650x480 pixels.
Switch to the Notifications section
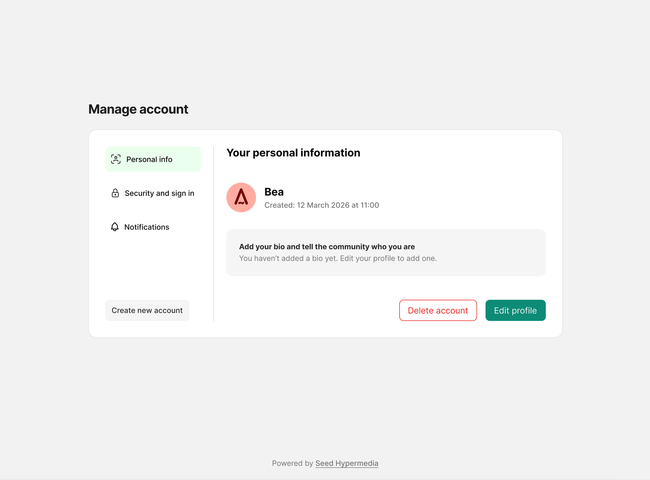click(x=146, y=227)
